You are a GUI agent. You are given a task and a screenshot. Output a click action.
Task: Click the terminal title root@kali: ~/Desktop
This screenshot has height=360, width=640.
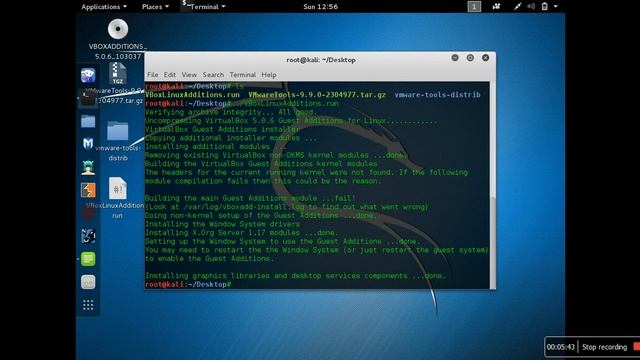321,60
